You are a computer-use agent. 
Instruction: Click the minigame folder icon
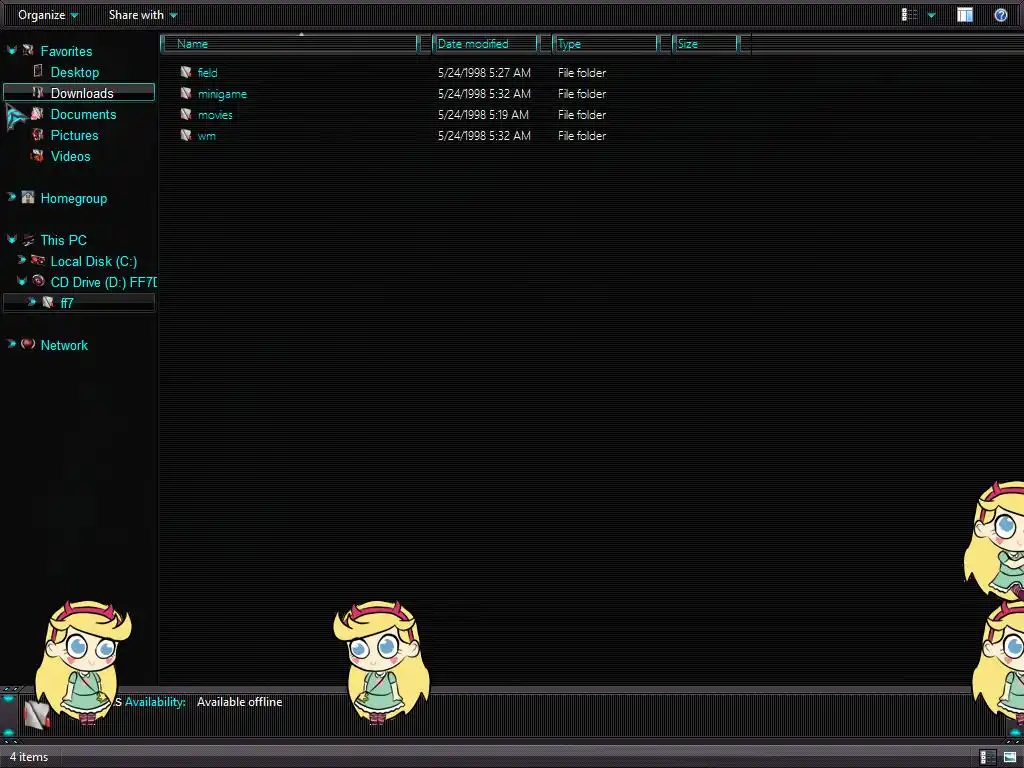(186, 93)
